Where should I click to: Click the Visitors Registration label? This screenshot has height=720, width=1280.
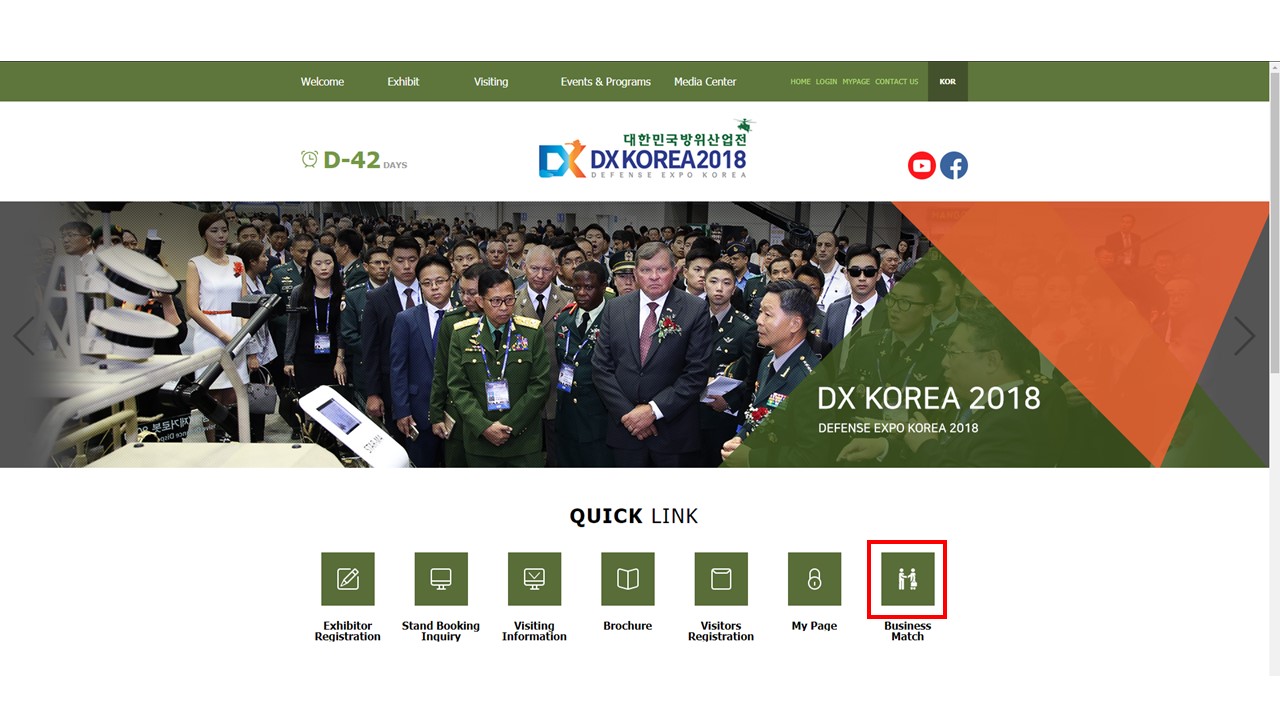(x=721, y=631)
